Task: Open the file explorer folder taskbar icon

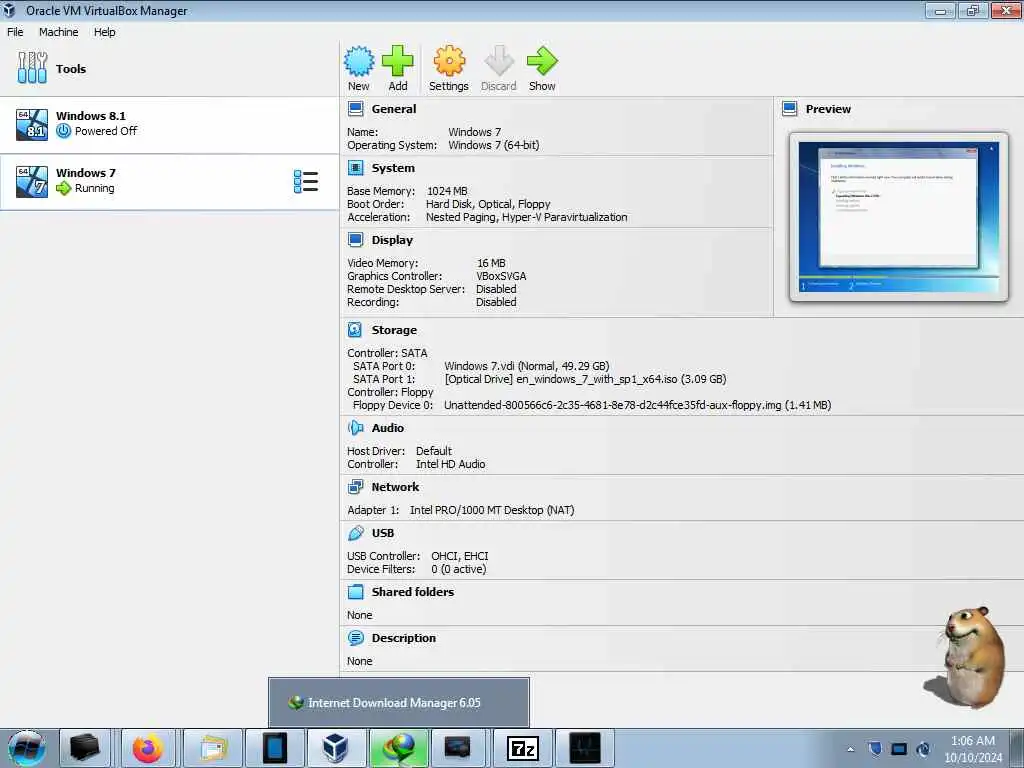Action: (x=213, y=748)
